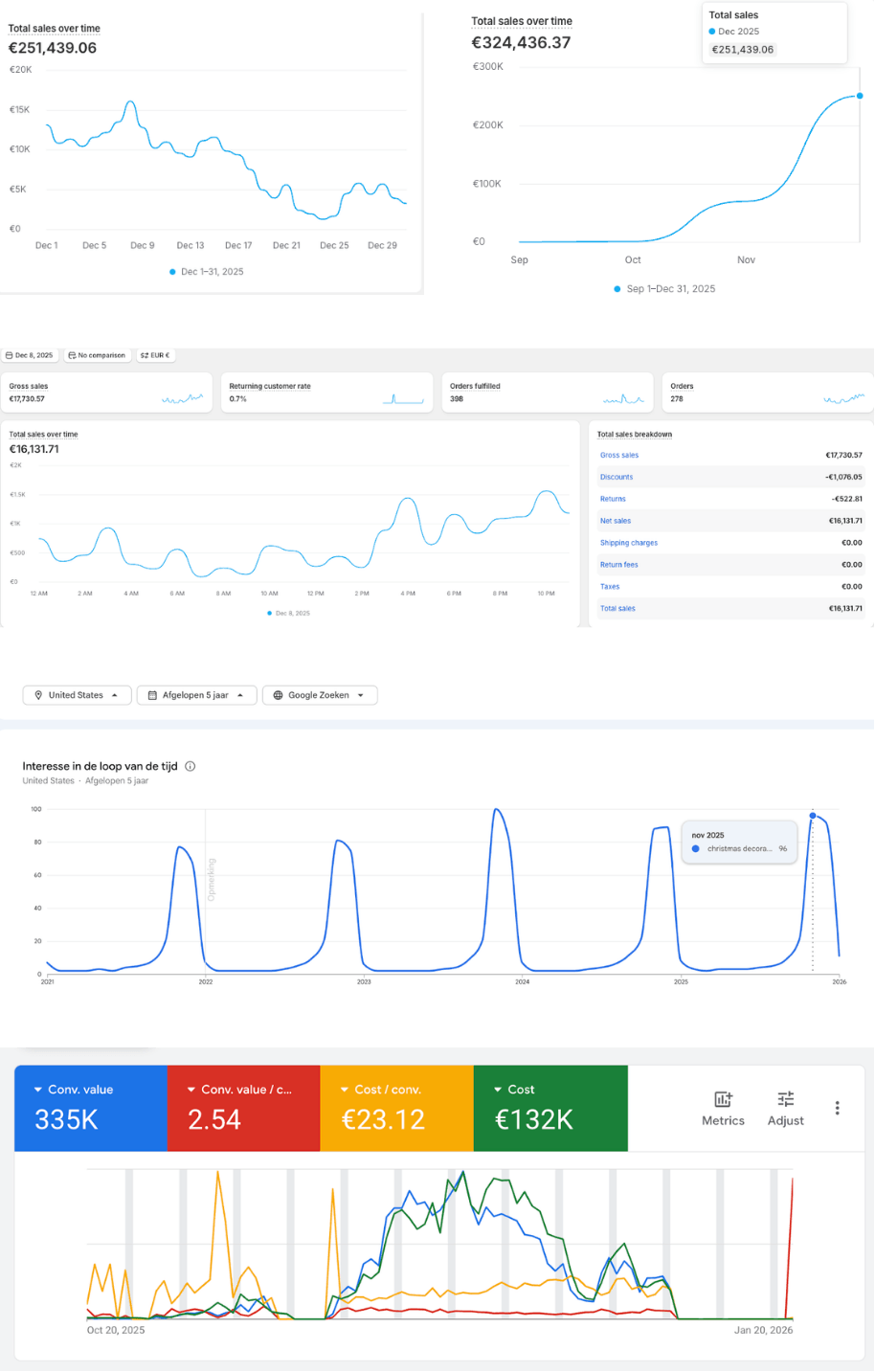Open the Returning customer rate card

click(326, 393)
